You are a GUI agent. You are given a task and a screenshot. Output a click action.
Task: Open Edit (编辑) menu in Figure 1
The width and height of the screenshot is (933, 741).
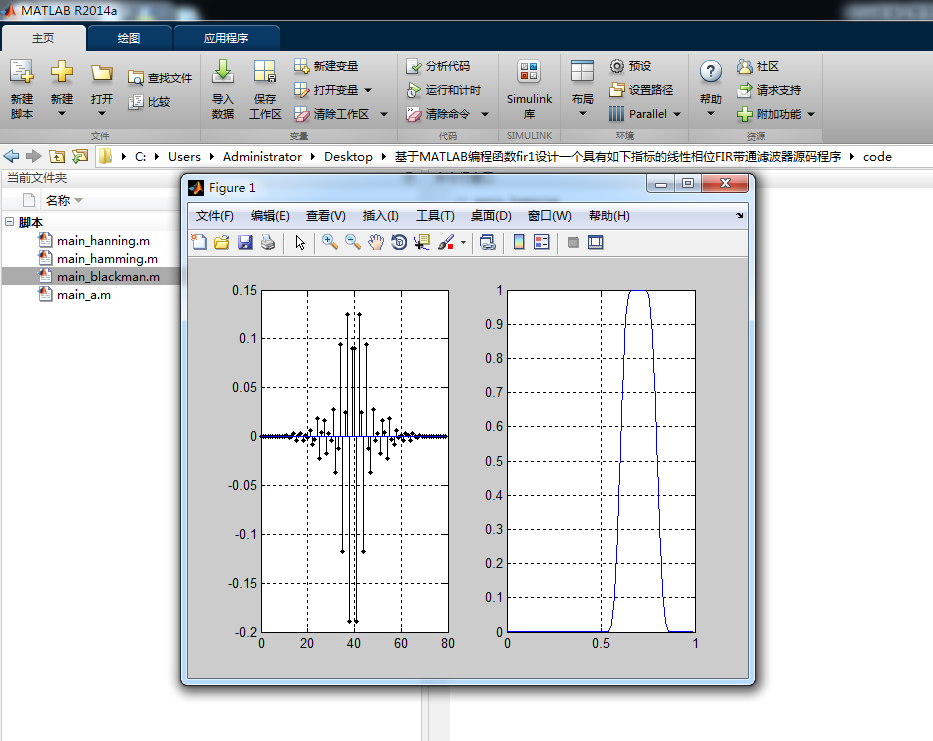click(x=270, y=215)
